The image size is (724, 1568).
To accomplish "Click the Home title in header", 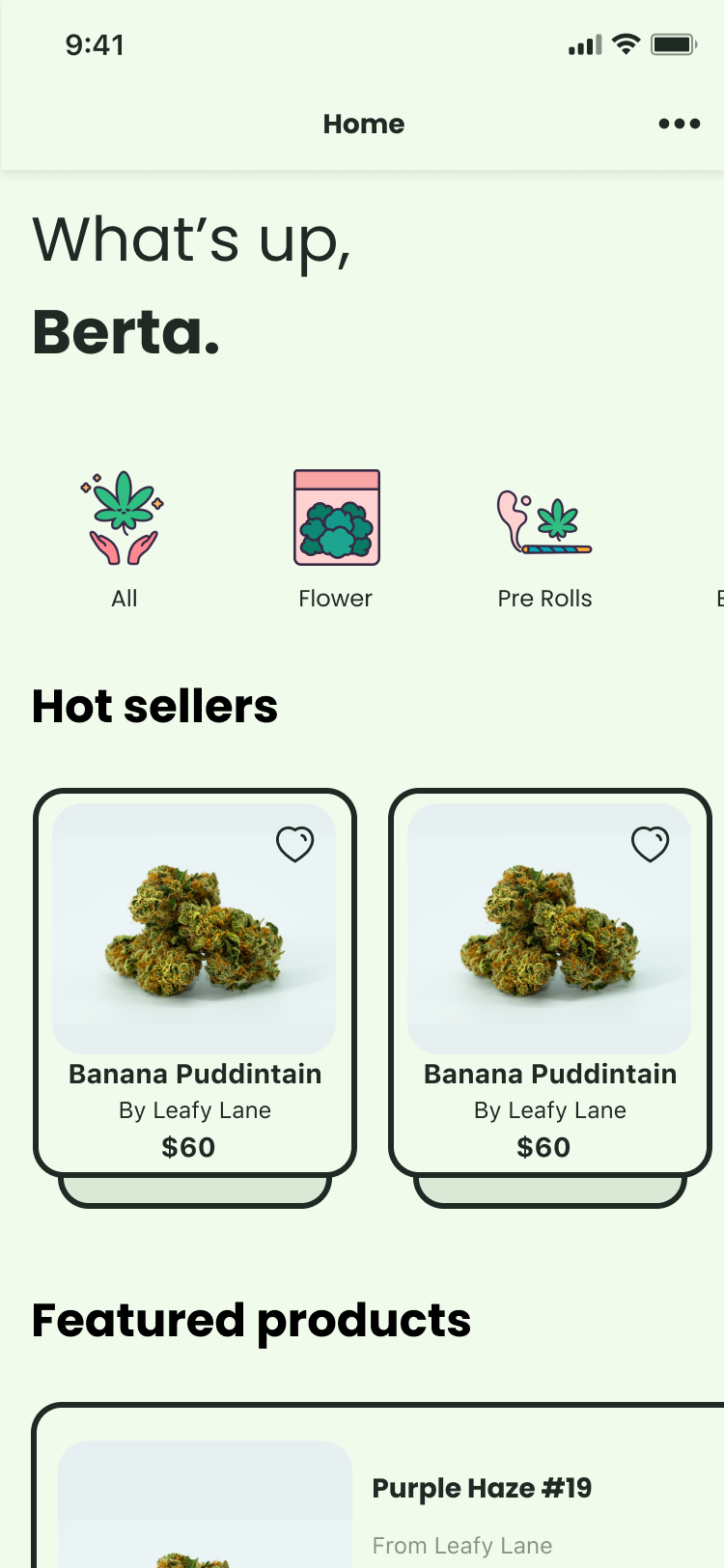I will [x=364, y=124].
